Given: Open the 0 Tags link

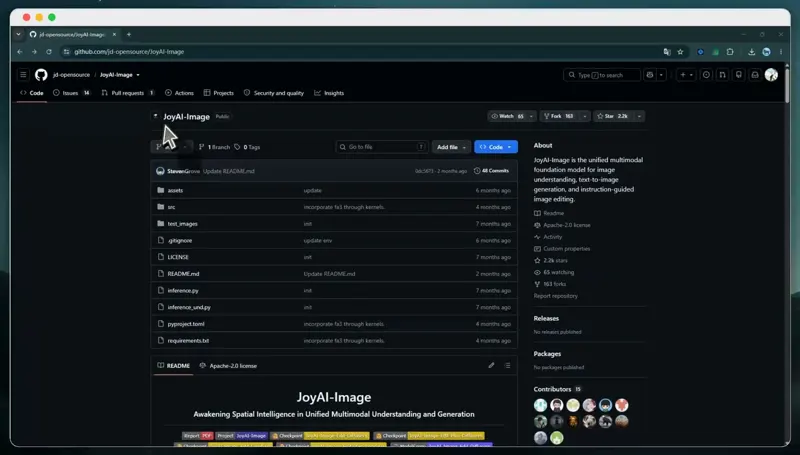Looking at the screenshot, I should (x=247, y=147).
